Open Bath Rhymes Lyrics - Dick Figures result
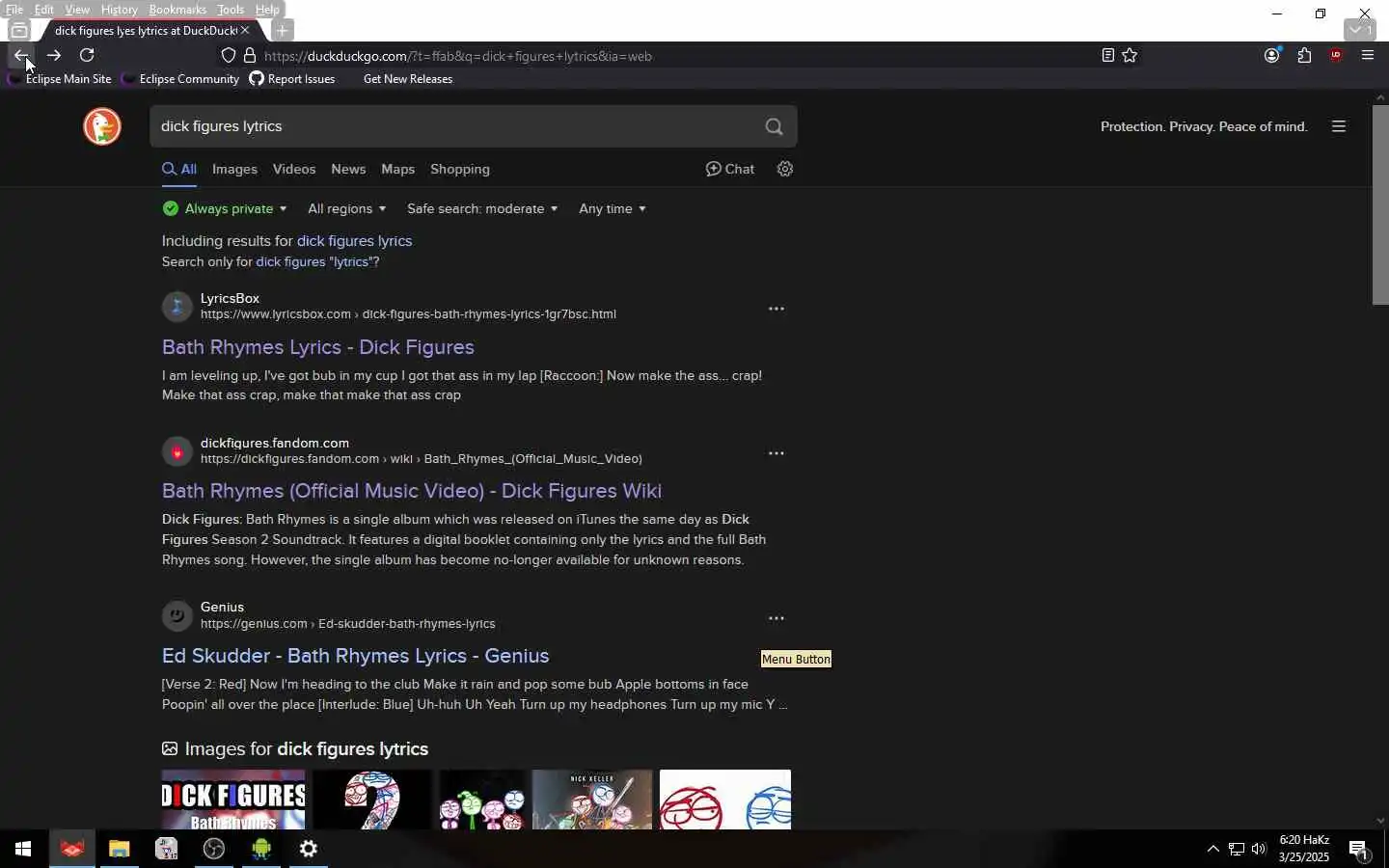Screen dimensions: 1389x868 [318, 347]
